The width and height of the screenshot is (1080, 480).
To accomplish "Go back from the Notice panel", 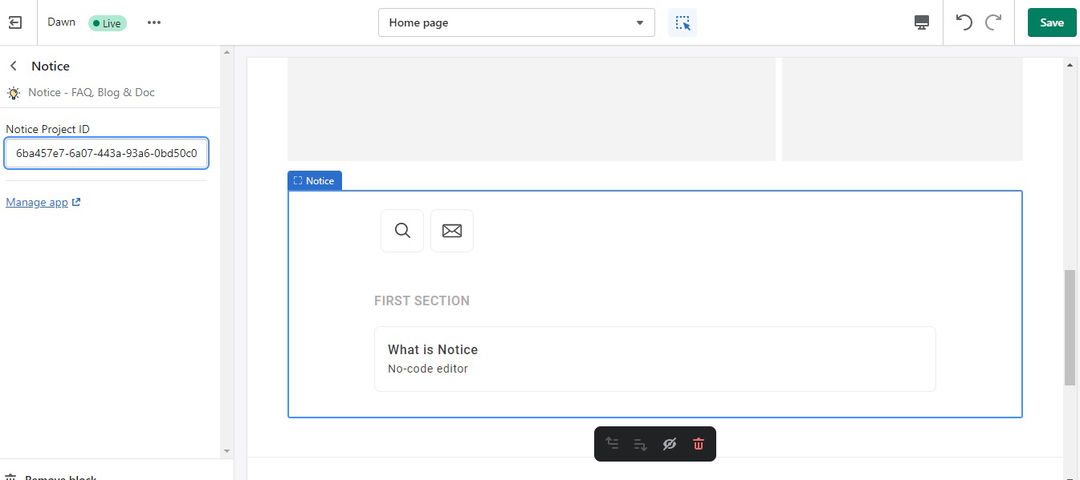I will 13,66.
